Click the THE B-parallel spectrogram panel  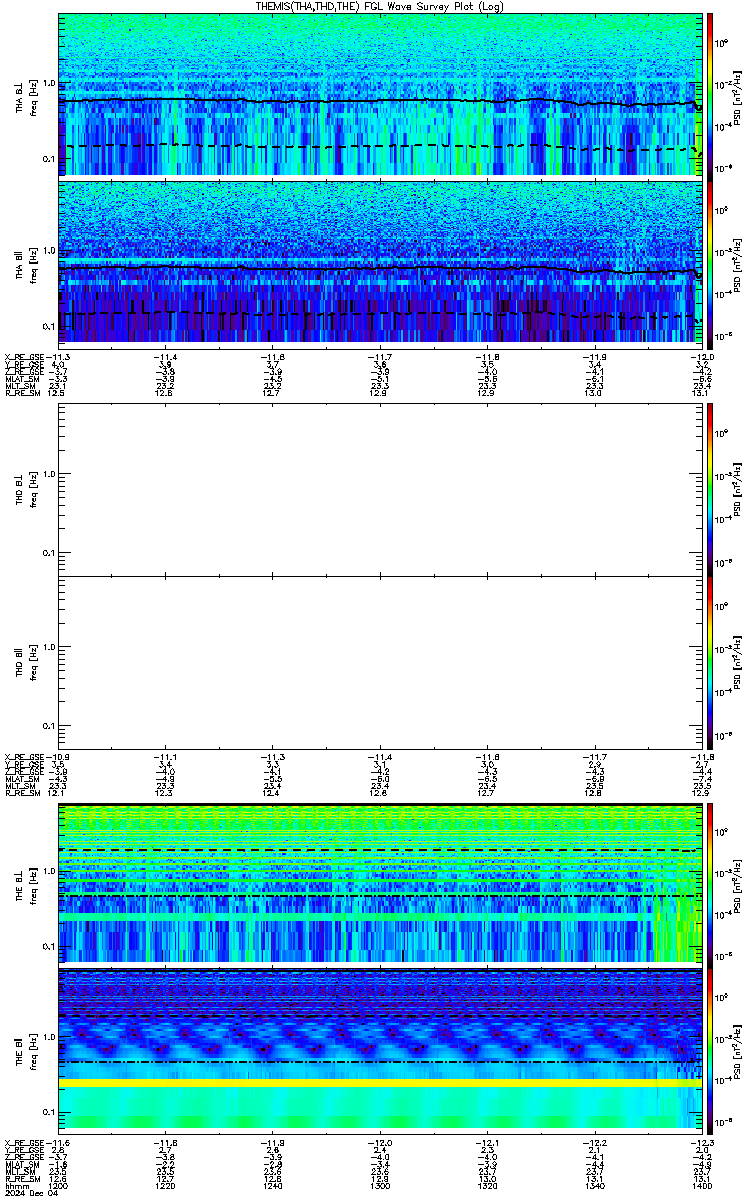[381, 1053]
